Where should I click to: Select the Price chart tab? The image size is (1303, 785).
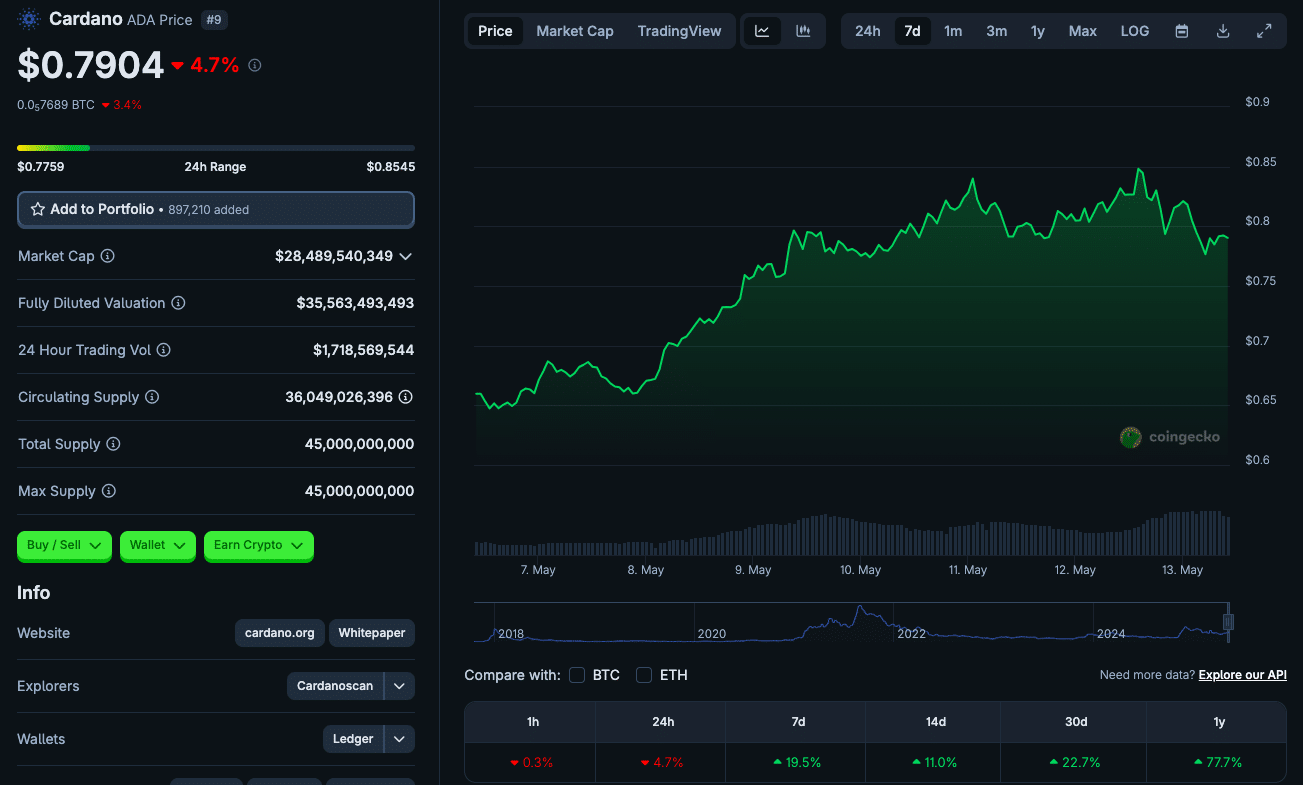[495, 31]
